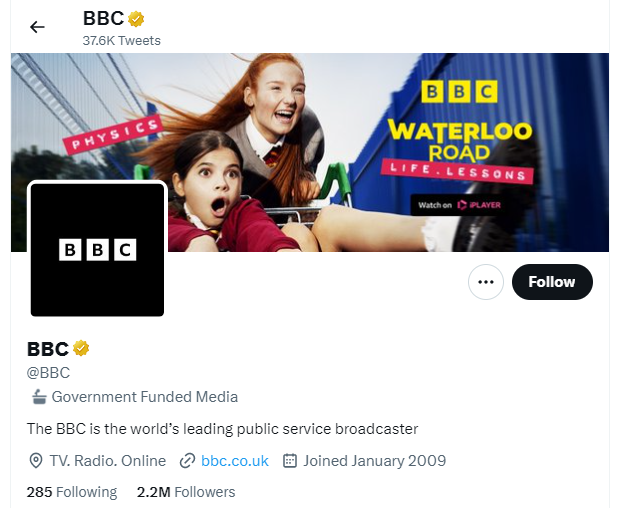Open the BBC profile picture
Image resolution: width=623 pixels, height=508 pixels.
[x=97, y=249]
